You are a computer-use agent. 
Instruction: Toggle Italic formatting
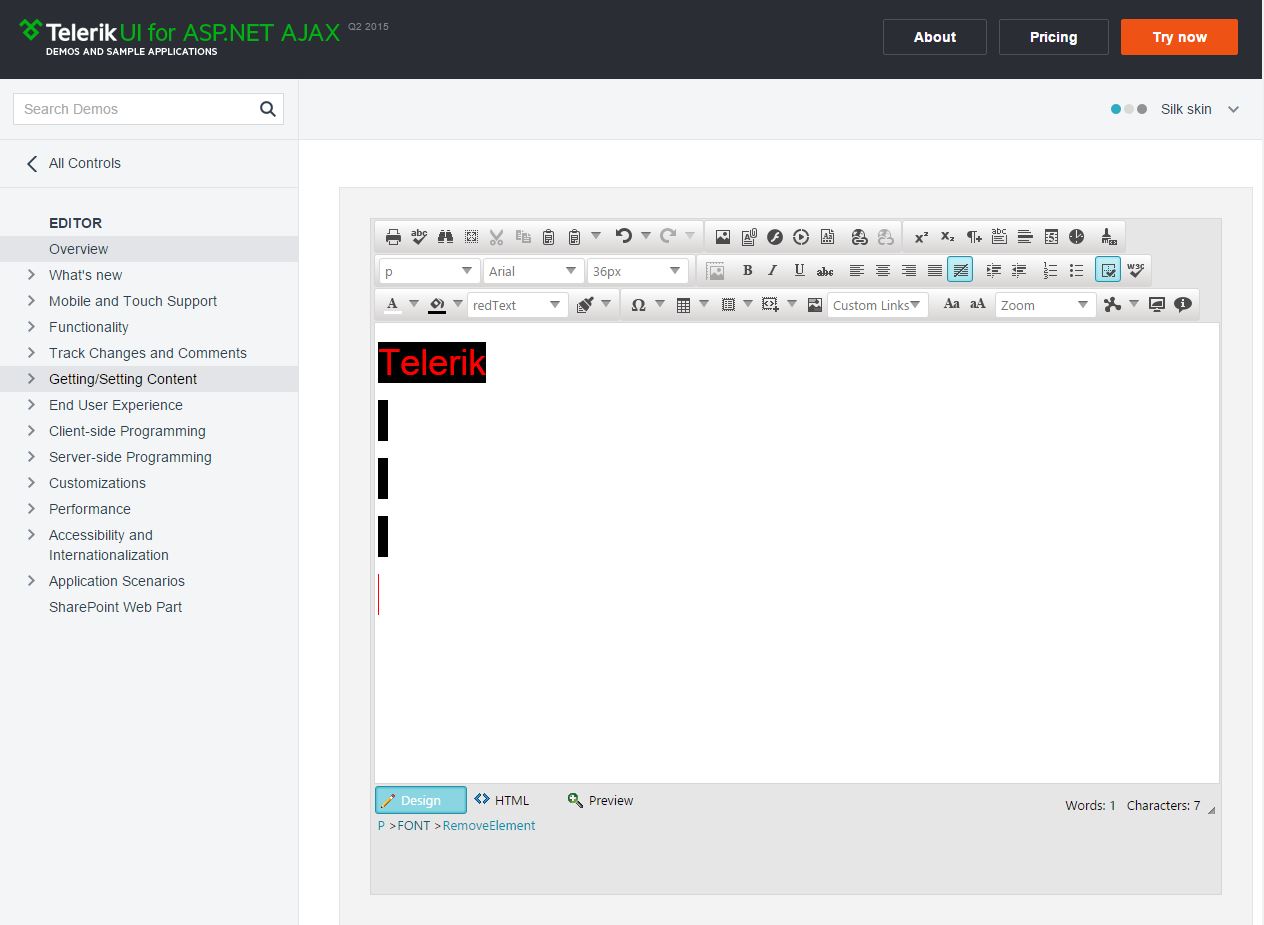tap(773, 270)
